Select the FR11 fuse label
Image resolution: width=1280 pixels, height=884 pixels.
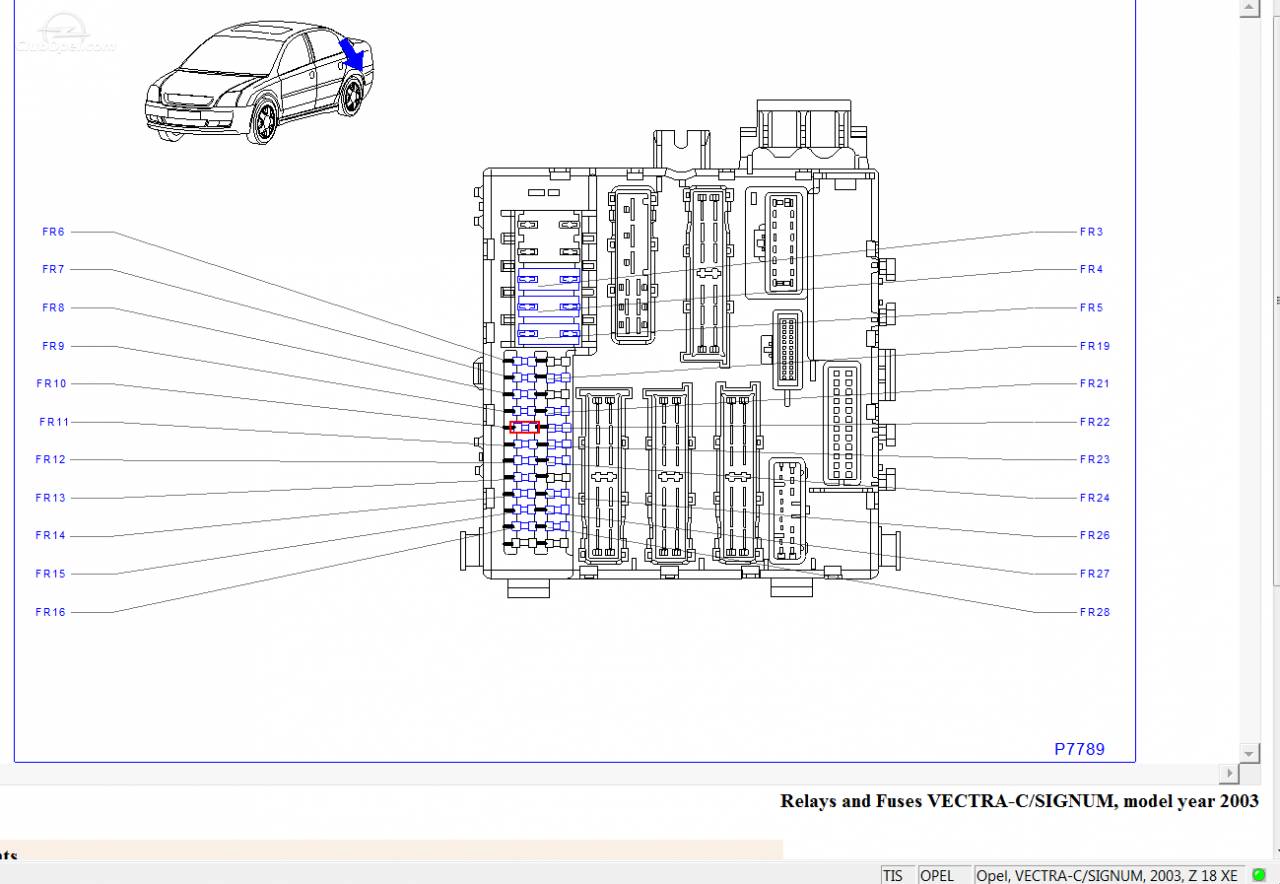pos(53,422)
